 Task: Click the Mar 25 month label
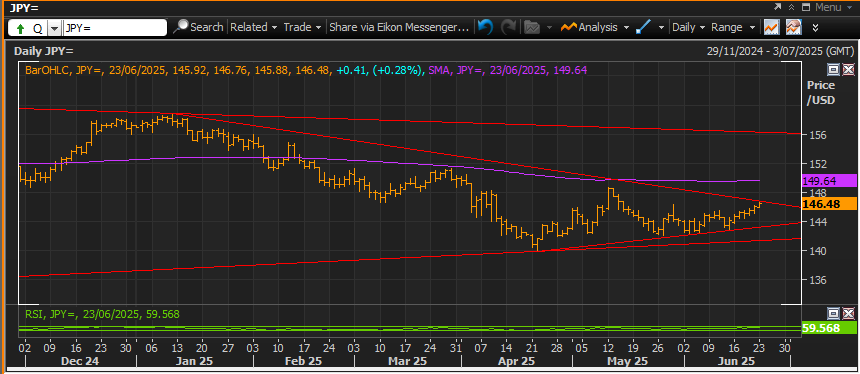coord(408,361)
